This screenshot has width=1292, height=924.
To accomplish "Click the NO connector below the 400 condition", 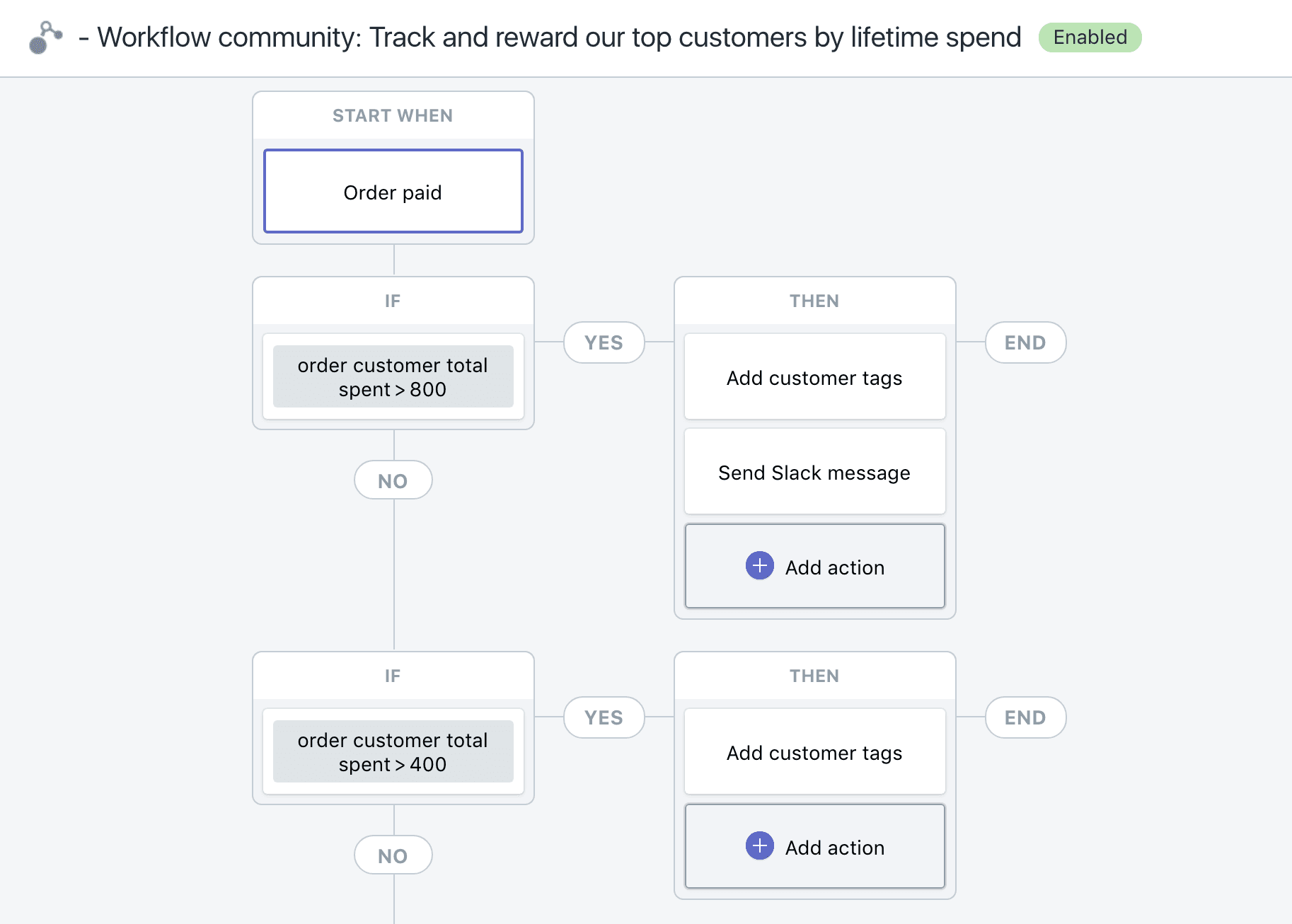I will click(x=393, y=855).
